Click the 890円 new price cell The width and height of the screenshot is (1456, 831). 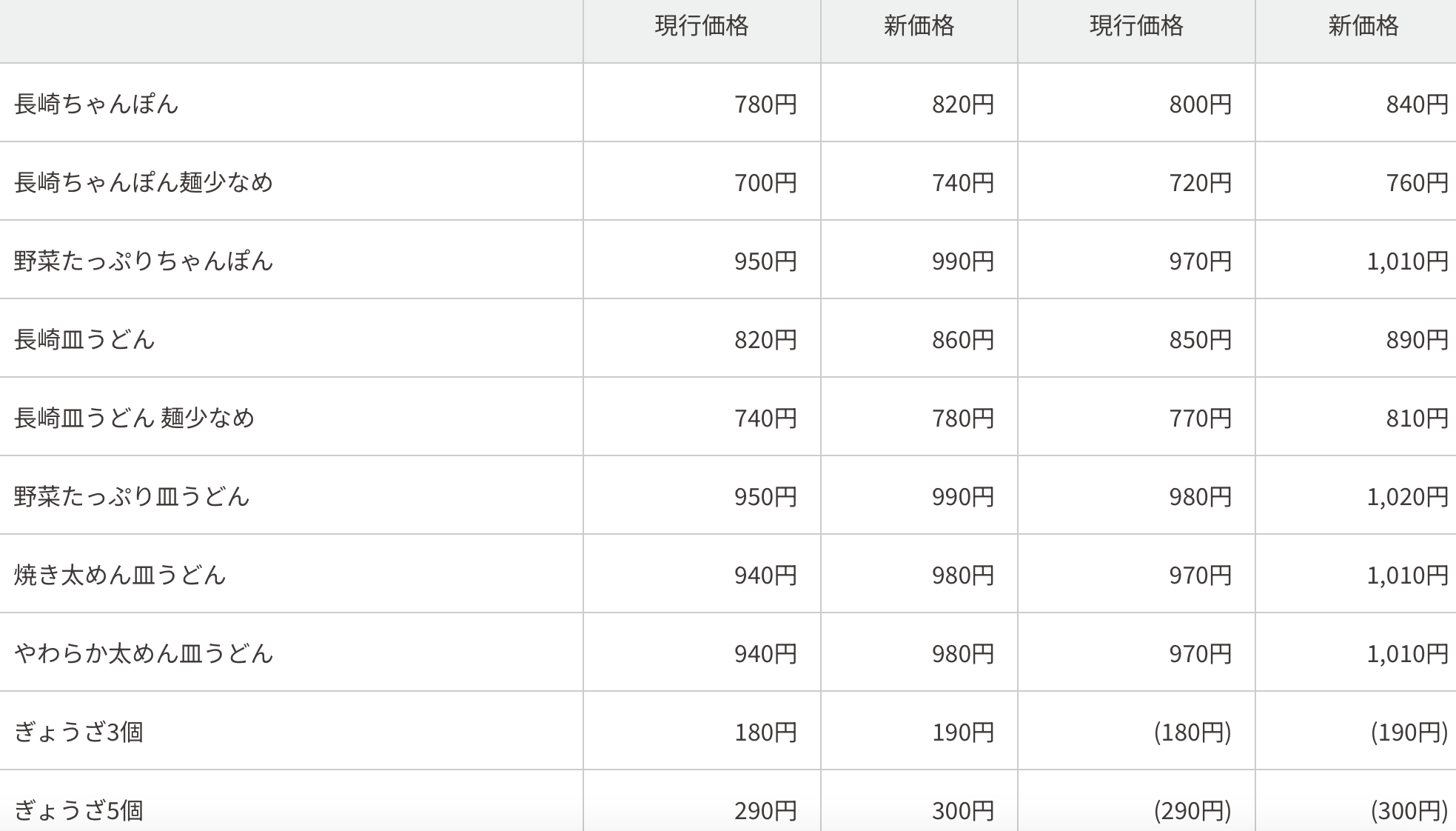pyautogui.click(x=1417, y=339)
